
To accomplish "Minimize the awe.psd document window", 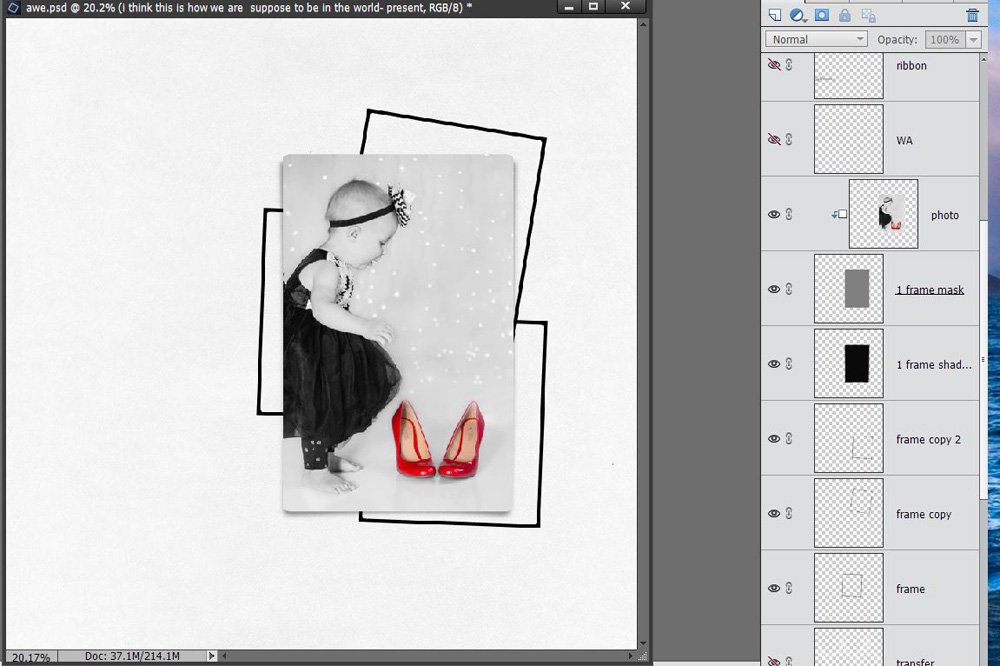I will (569, 7).
